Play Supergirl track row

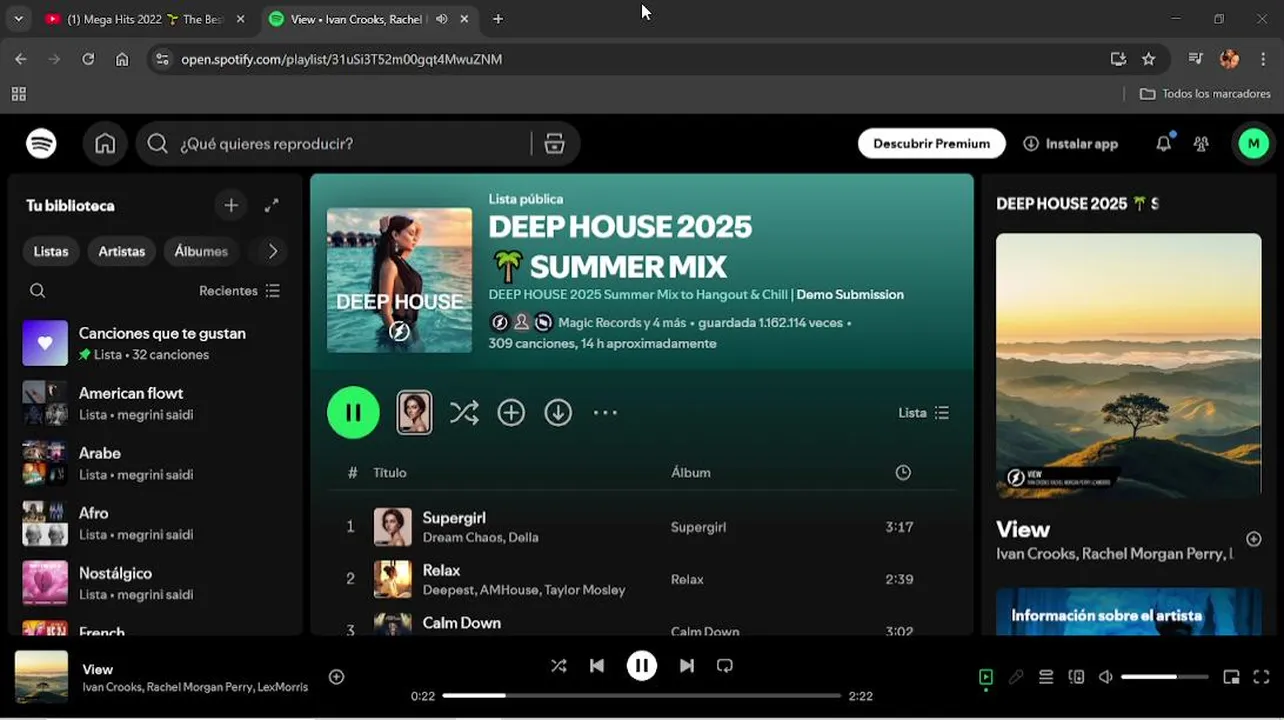tap(642, 527)
